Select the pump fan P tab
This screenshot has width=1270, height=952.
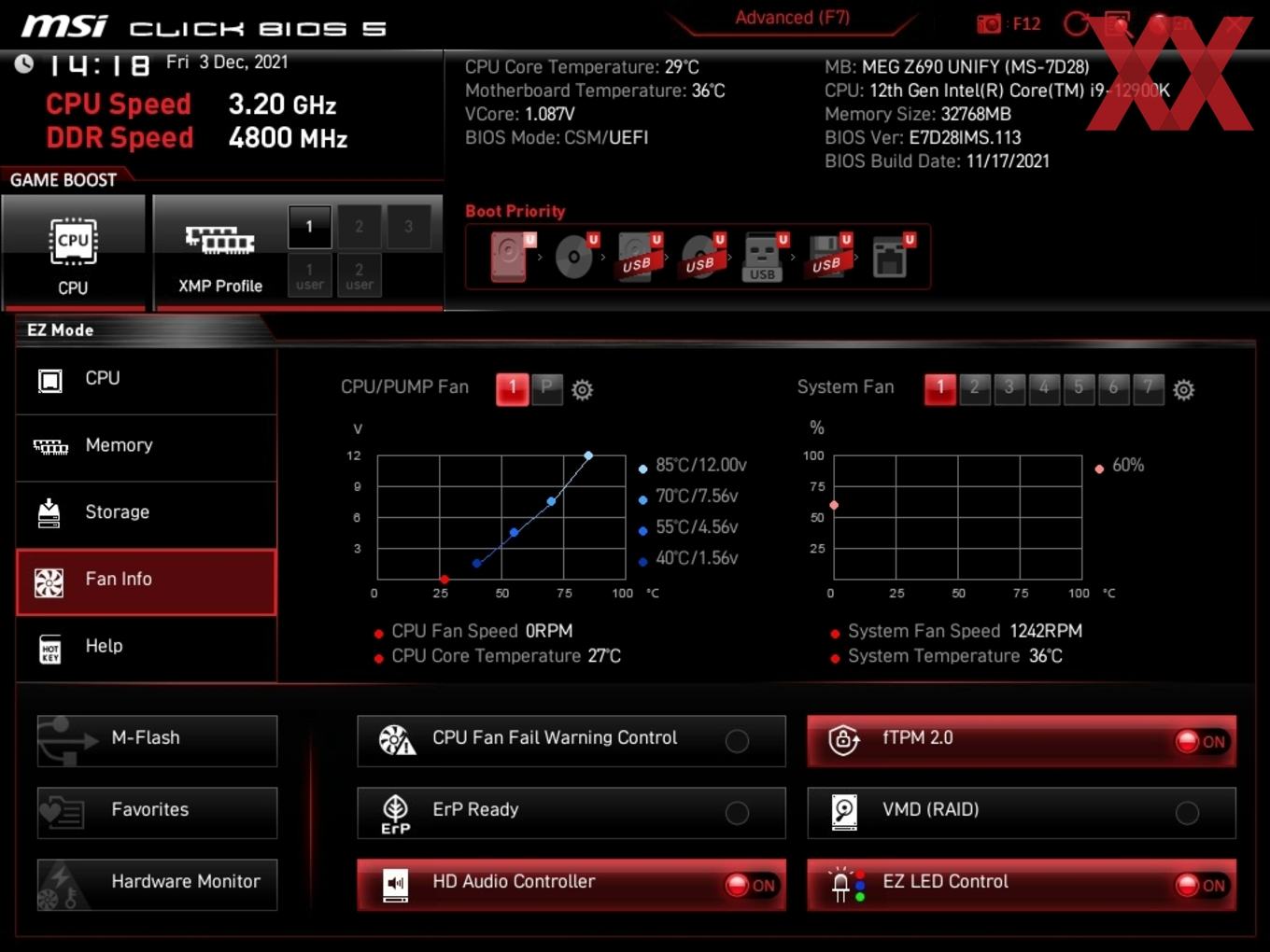pos(547,388)
